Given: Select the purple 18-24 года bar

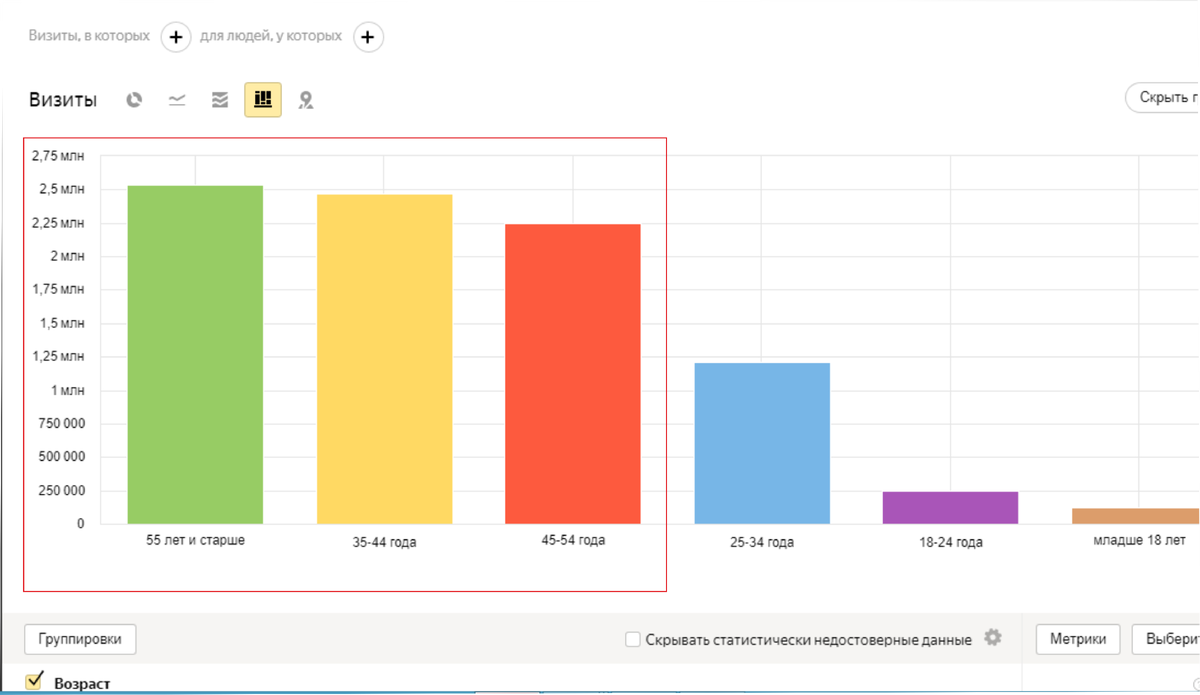Looking at the screenshot, I should (950, 508).
